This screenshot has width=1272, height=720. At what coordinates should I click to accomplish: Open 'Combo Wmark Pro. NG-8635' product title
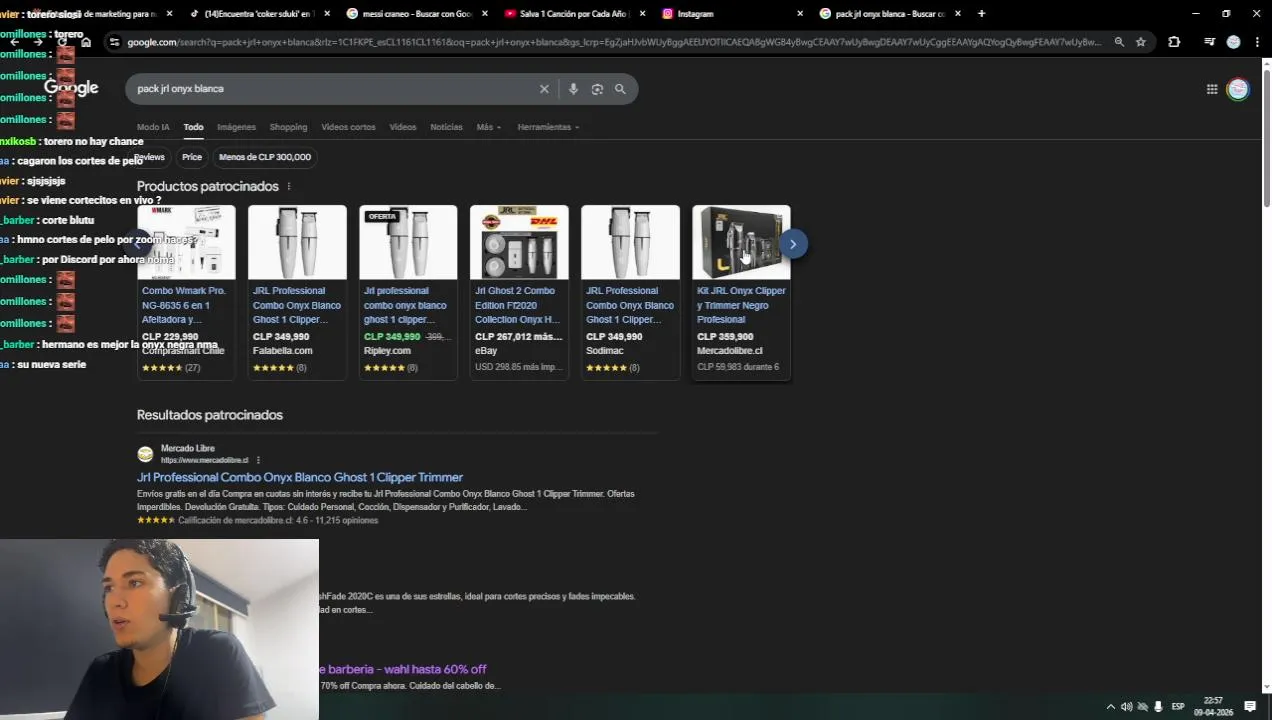click(185, 305)
